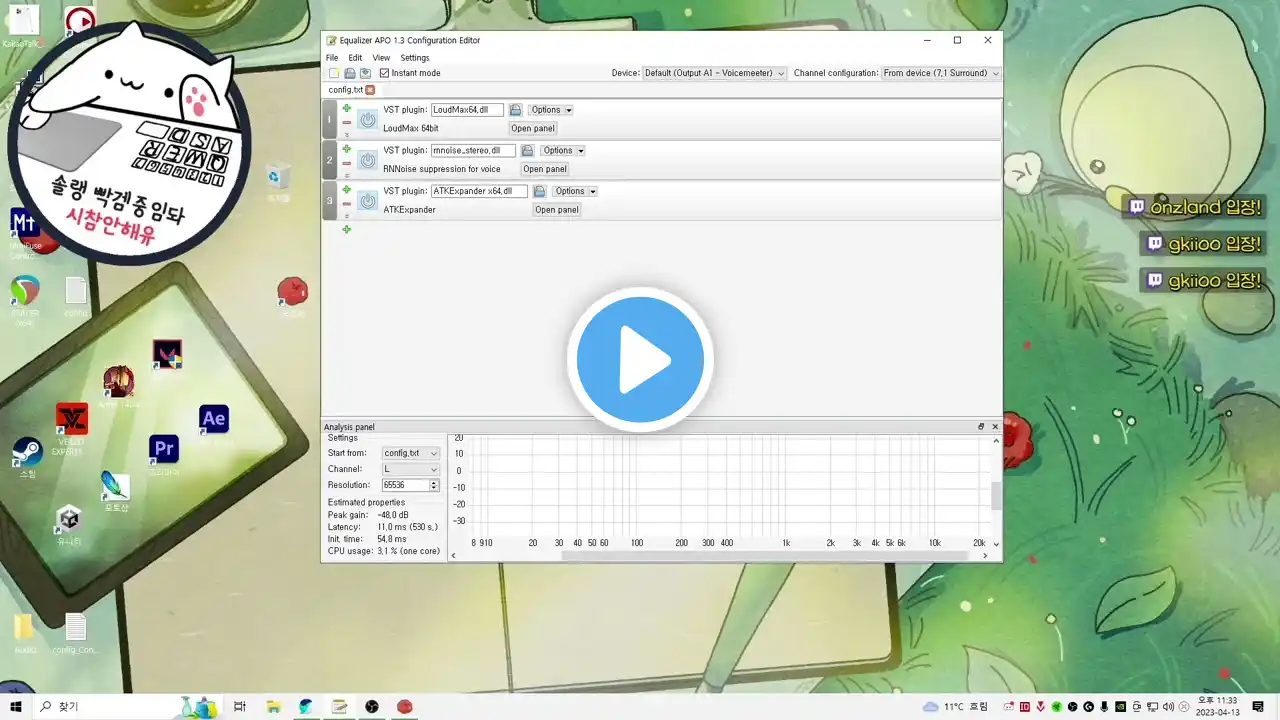Select filter row number 3 handle
Screen dimensions: 1280x720
(330, 200)
